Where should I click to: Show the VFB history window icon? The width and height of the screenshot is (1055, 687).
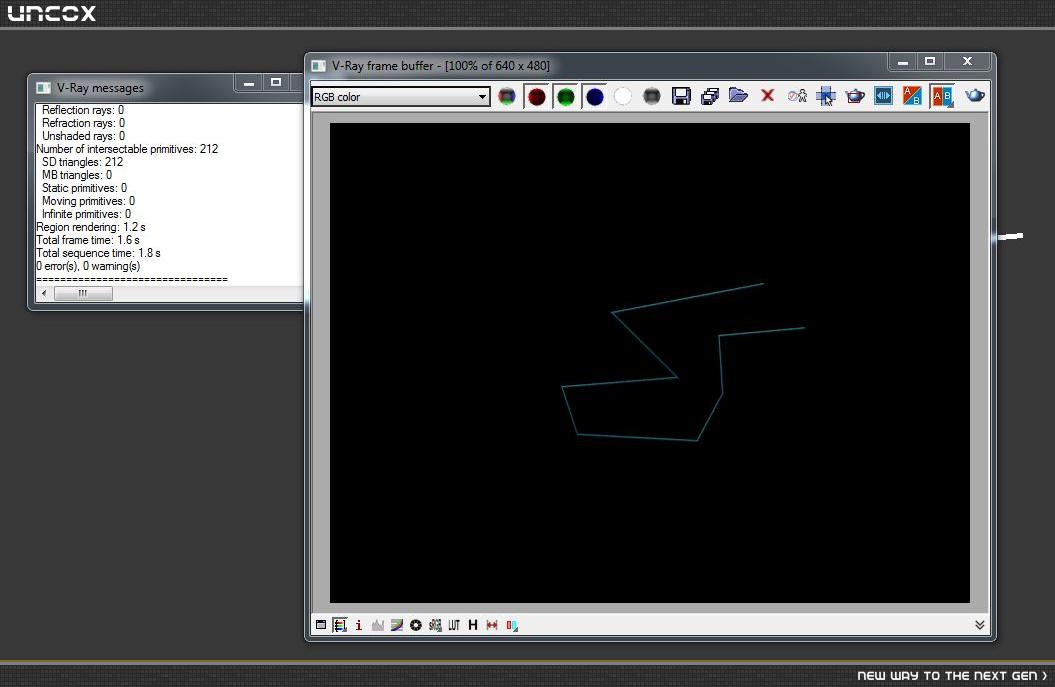(x=321, y=625)
